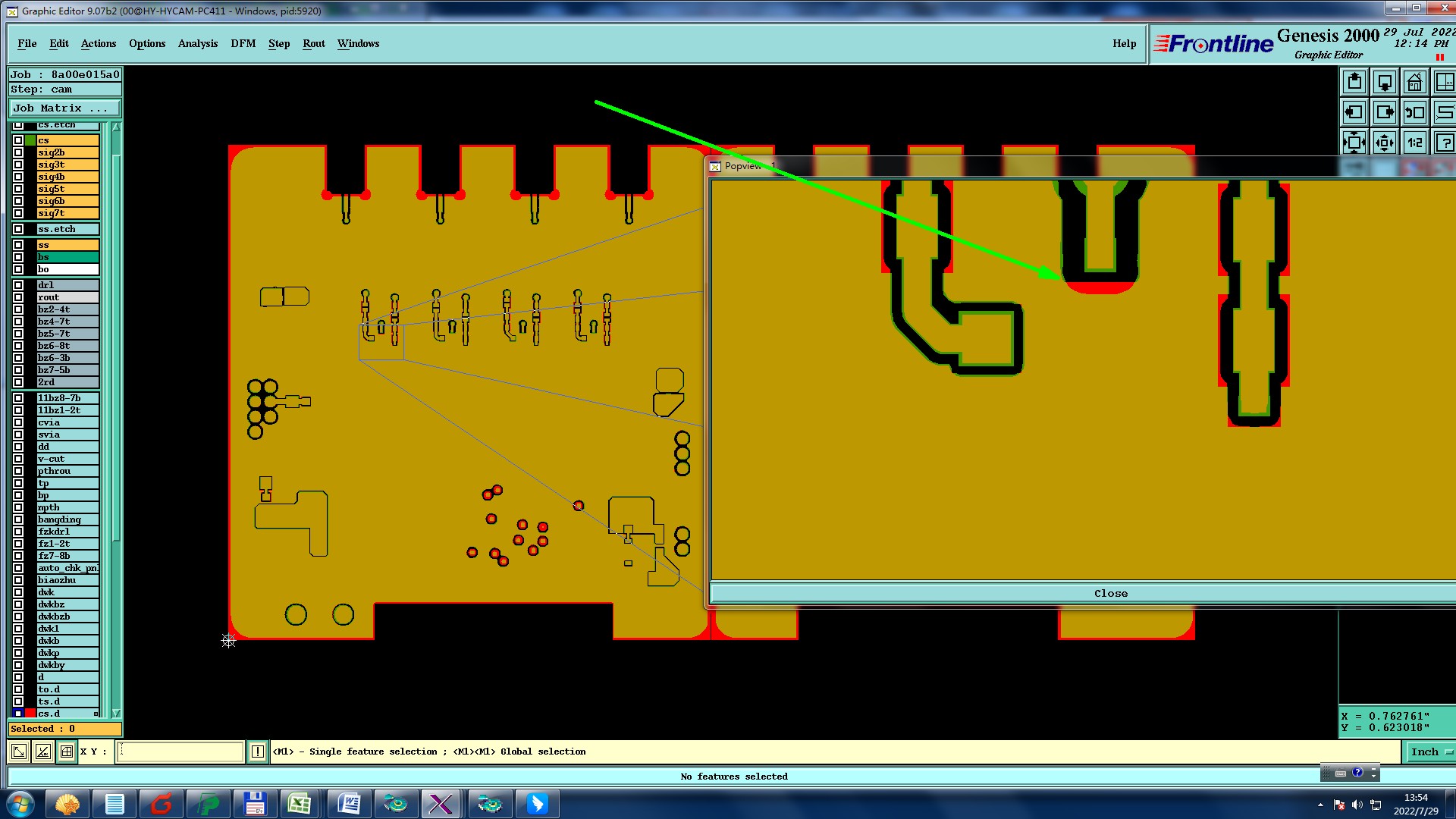Click the polar coordinate mode icon
Screen dimensions: 1456x819
click(43, 752)
